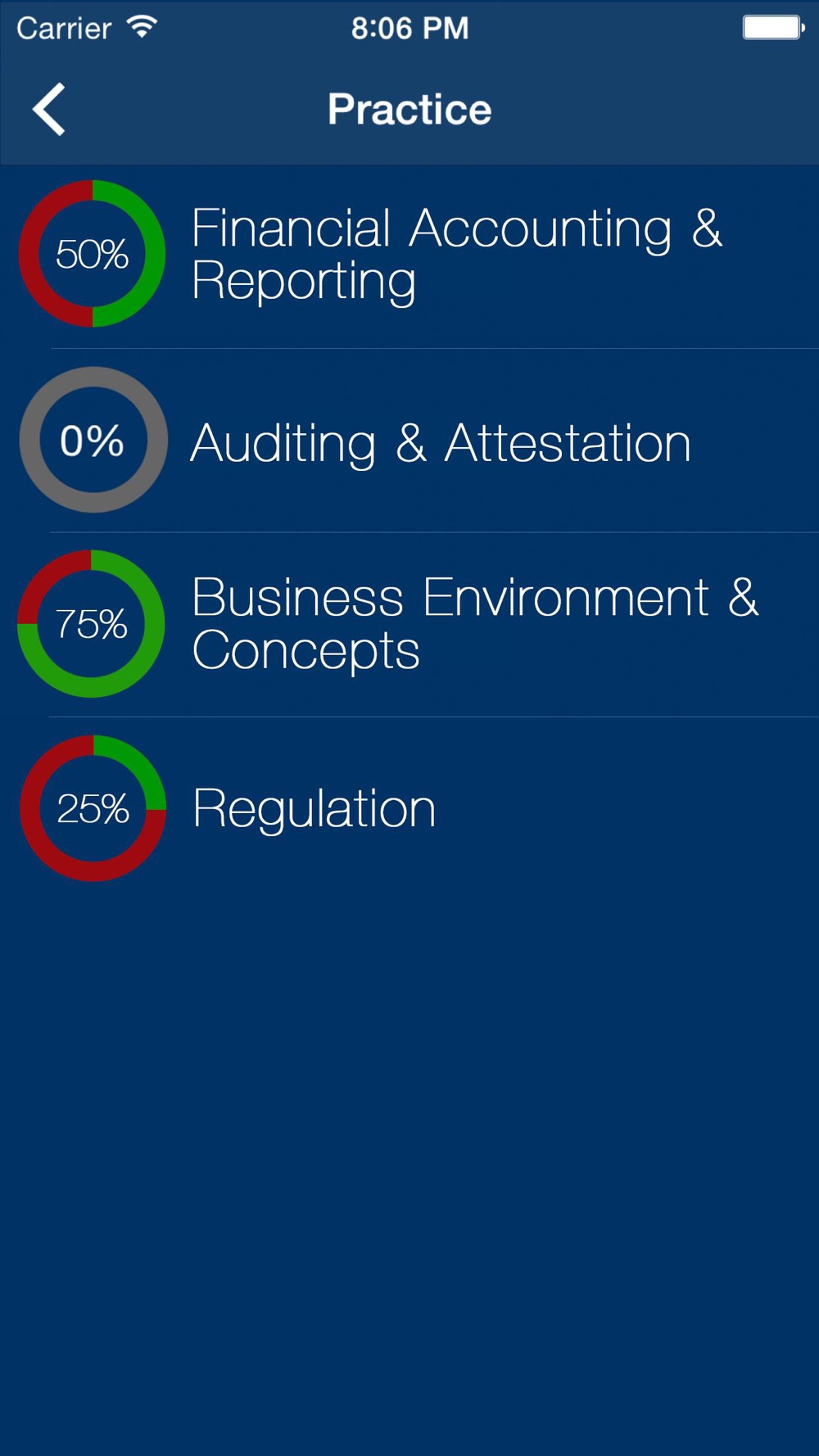
Task: Tap the 50% progress ring icon
Action: tap(93, 254)
